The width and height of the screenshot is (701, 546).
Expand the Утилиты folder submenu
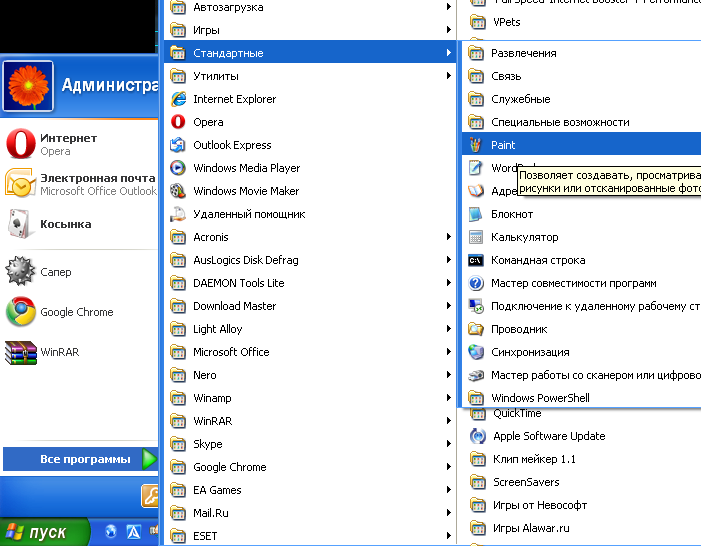coord(310,76)
